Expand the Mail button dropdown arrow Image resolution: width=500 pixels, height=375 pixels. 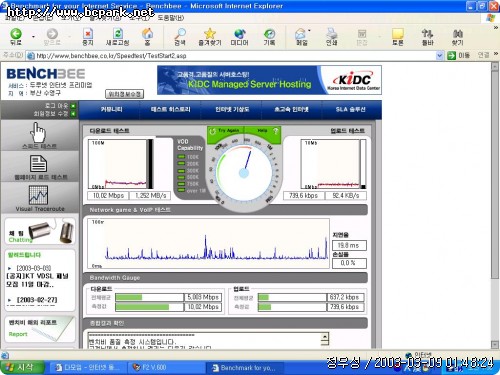coord(309,31)
